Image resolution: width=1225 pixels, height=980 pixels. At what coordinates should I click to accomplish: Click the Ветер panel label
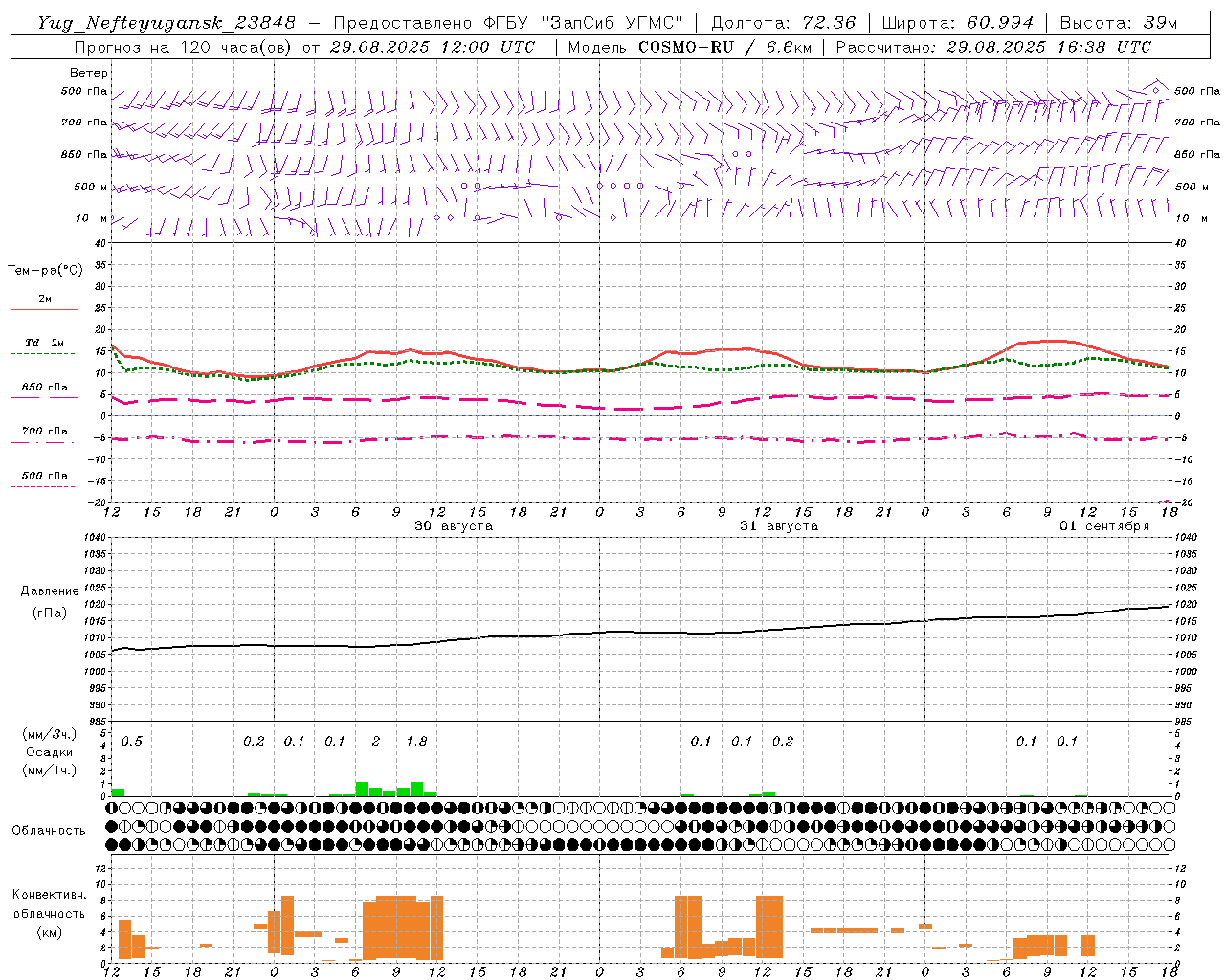pos(89,73)
